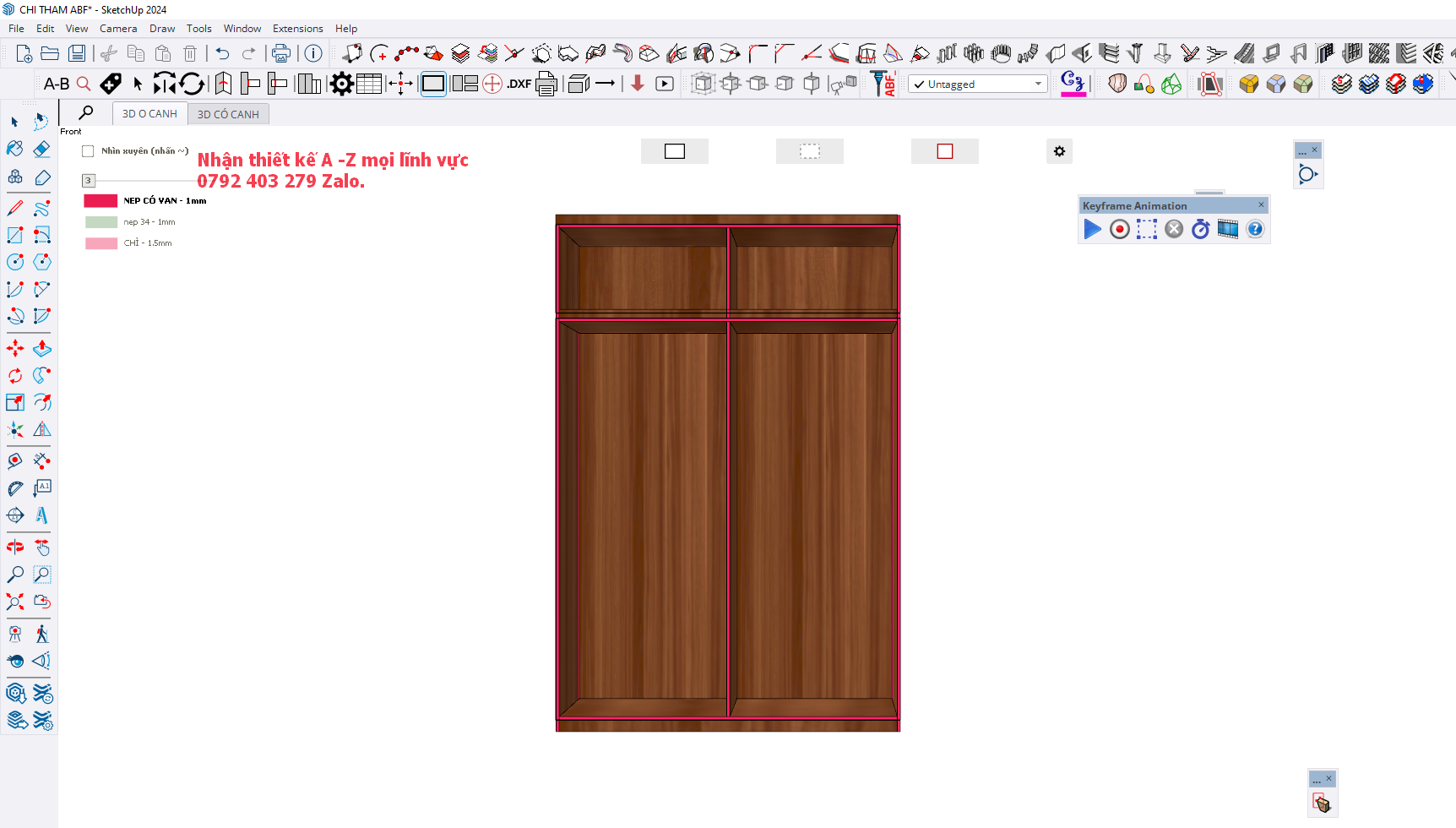Select the nep 34 - 1mm green swatch
This screenshot has width=1456, height=828.
[101, 222]
